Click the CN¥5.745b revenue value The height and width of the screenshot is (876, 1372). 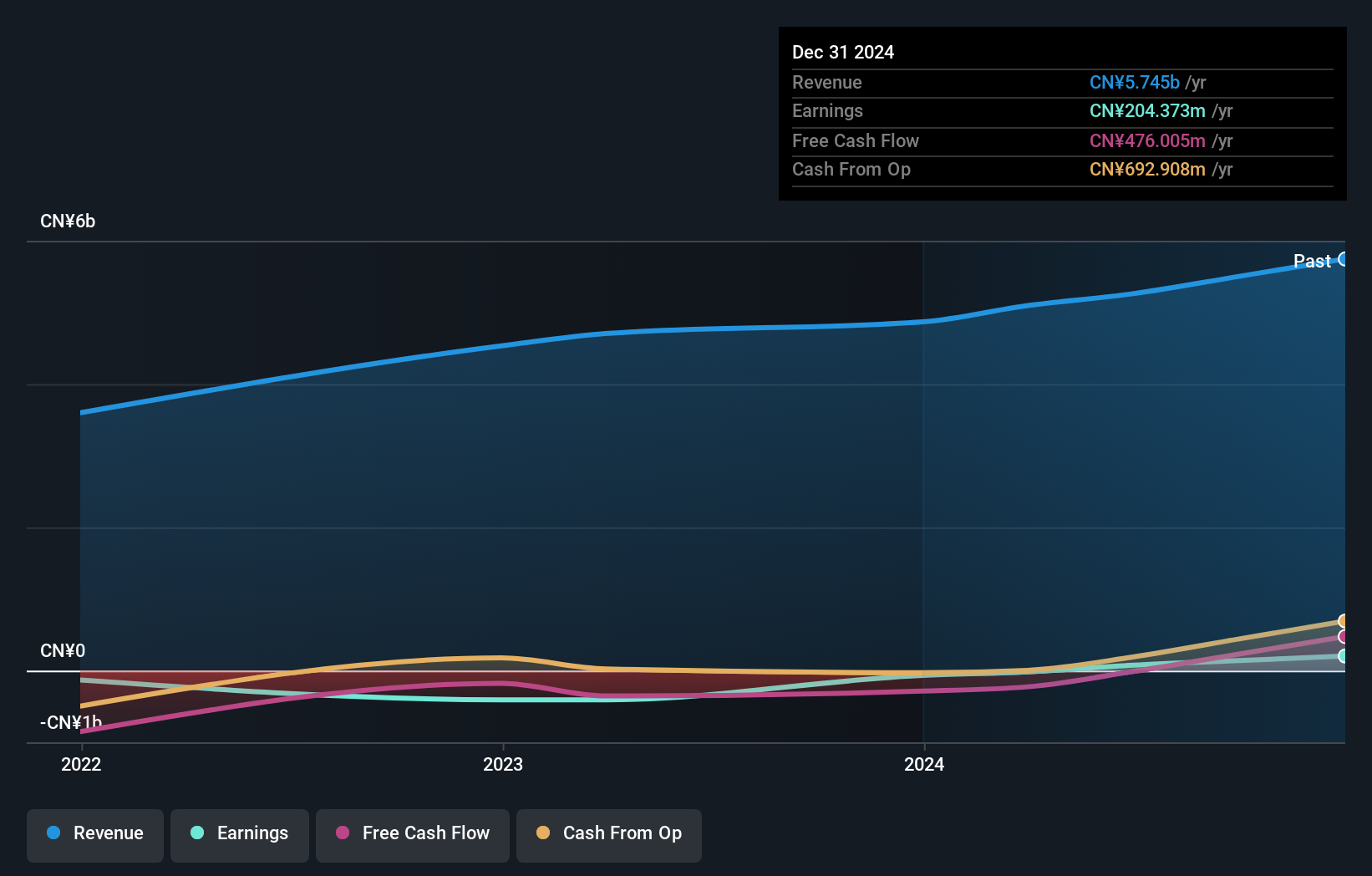pyautogui.click(x=1135, y=82)
